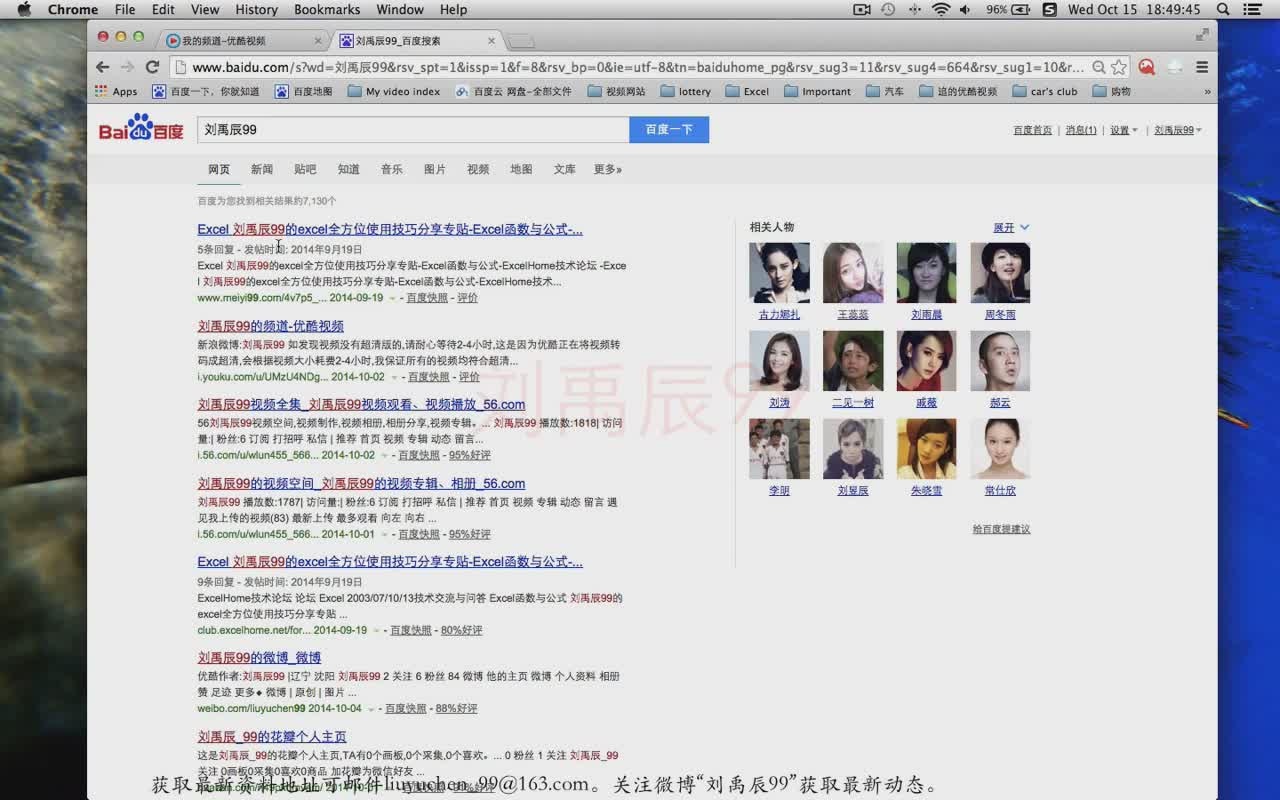Open the Excel bookmark folder
The image size is (1280, 800).
747,91
